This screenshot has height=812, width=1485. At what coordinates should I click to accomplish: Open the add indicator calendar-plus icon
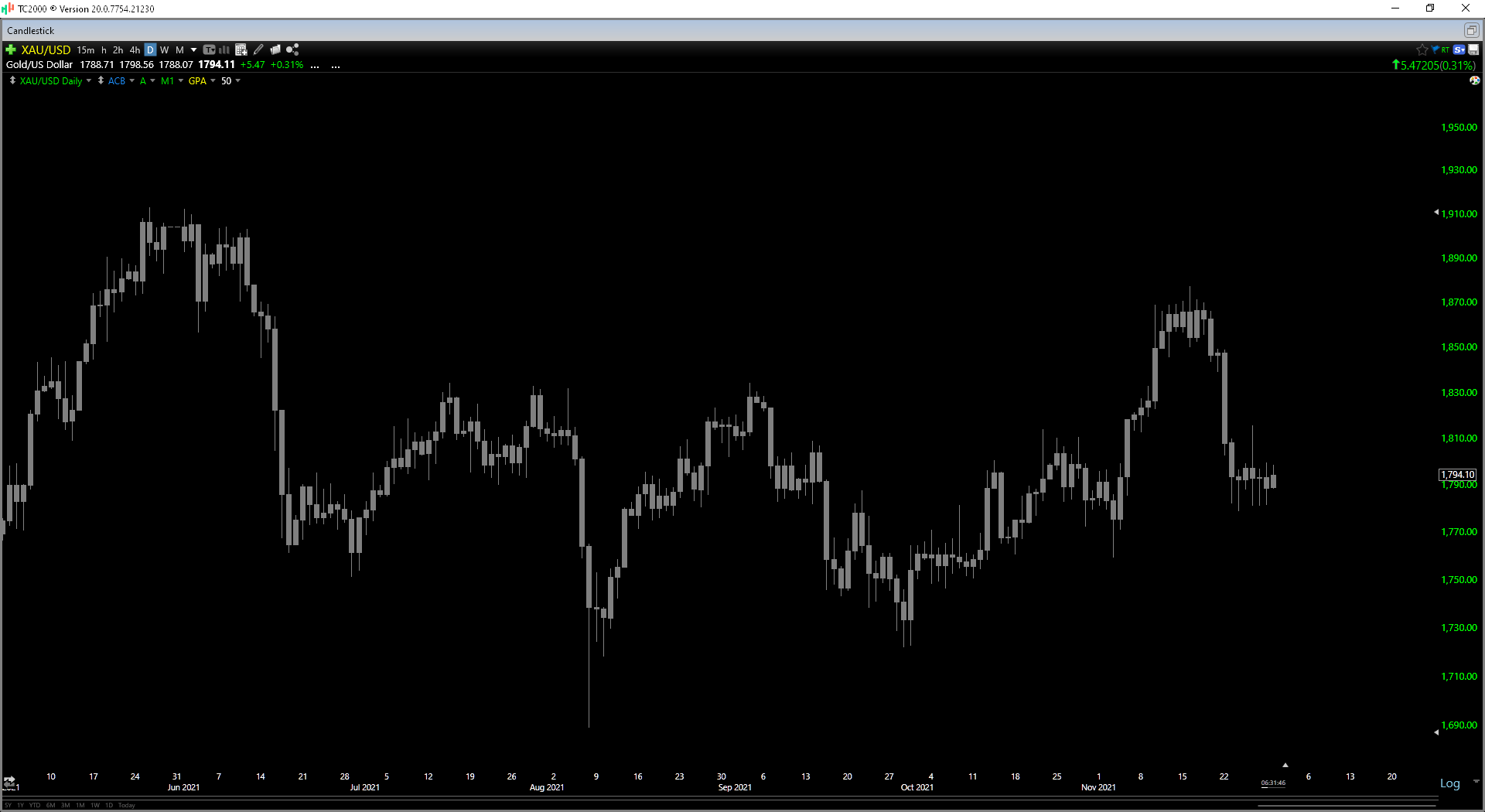[x=241, y=49]
